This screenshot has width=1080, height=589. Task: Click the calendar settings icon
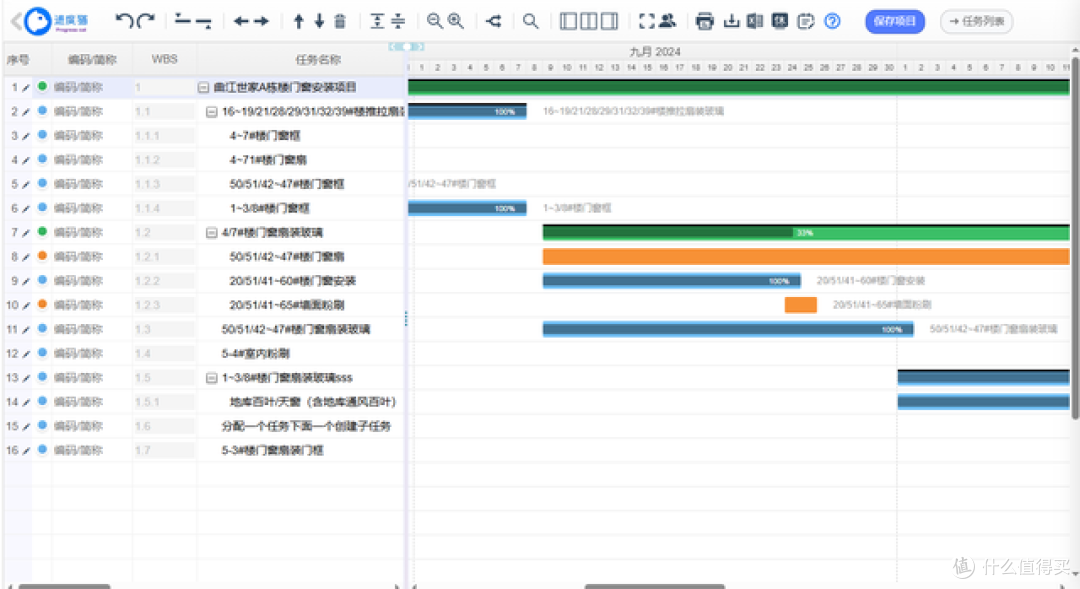point(805,21)
